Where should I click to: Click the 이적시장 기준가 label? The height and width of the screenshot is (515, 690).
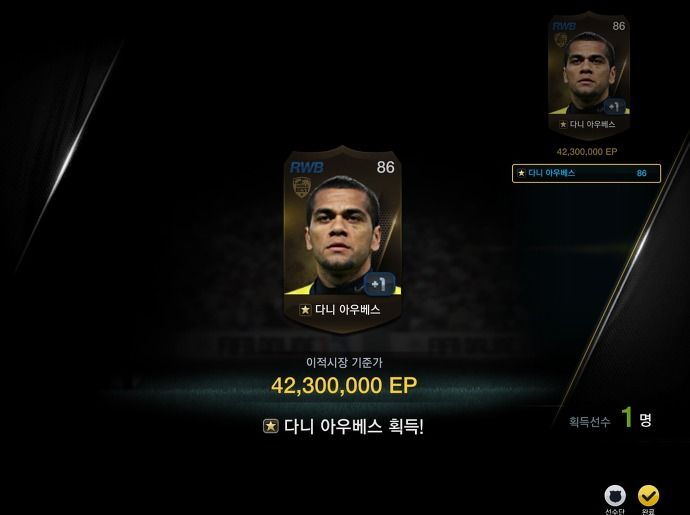click(344, 363)
